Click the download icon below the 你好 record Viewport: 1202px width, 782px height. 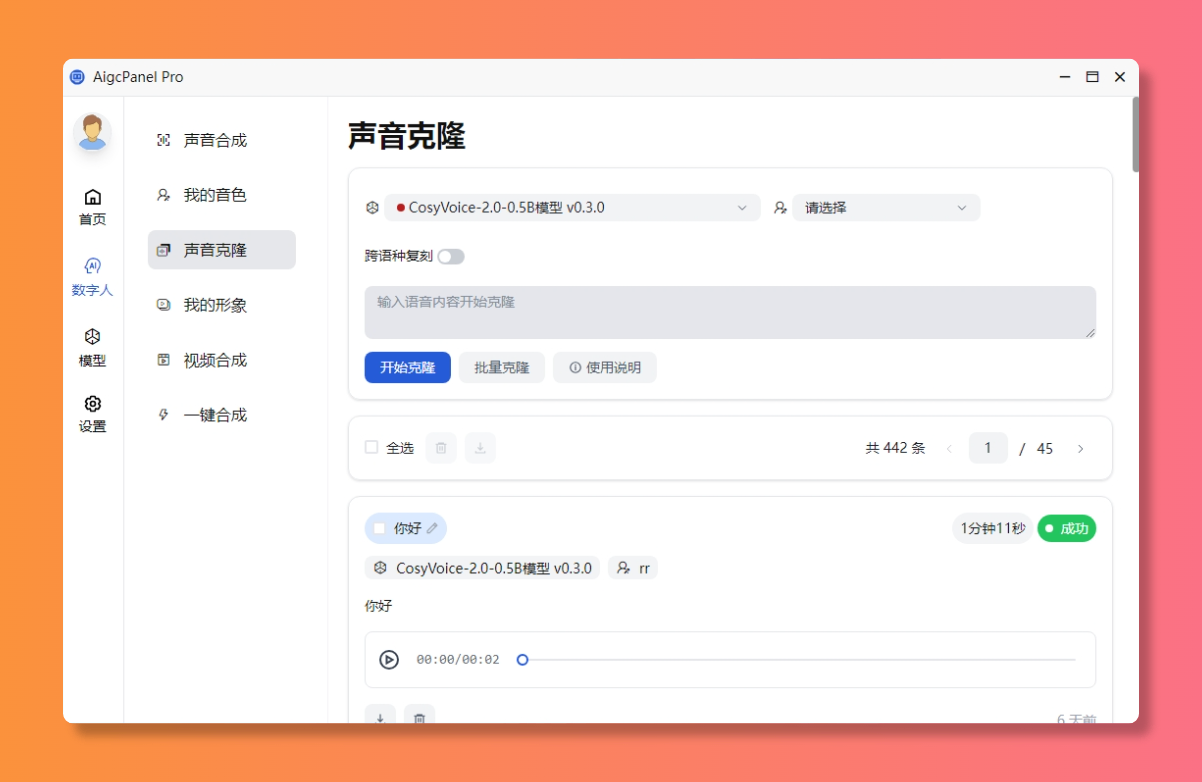click(380, 718)
